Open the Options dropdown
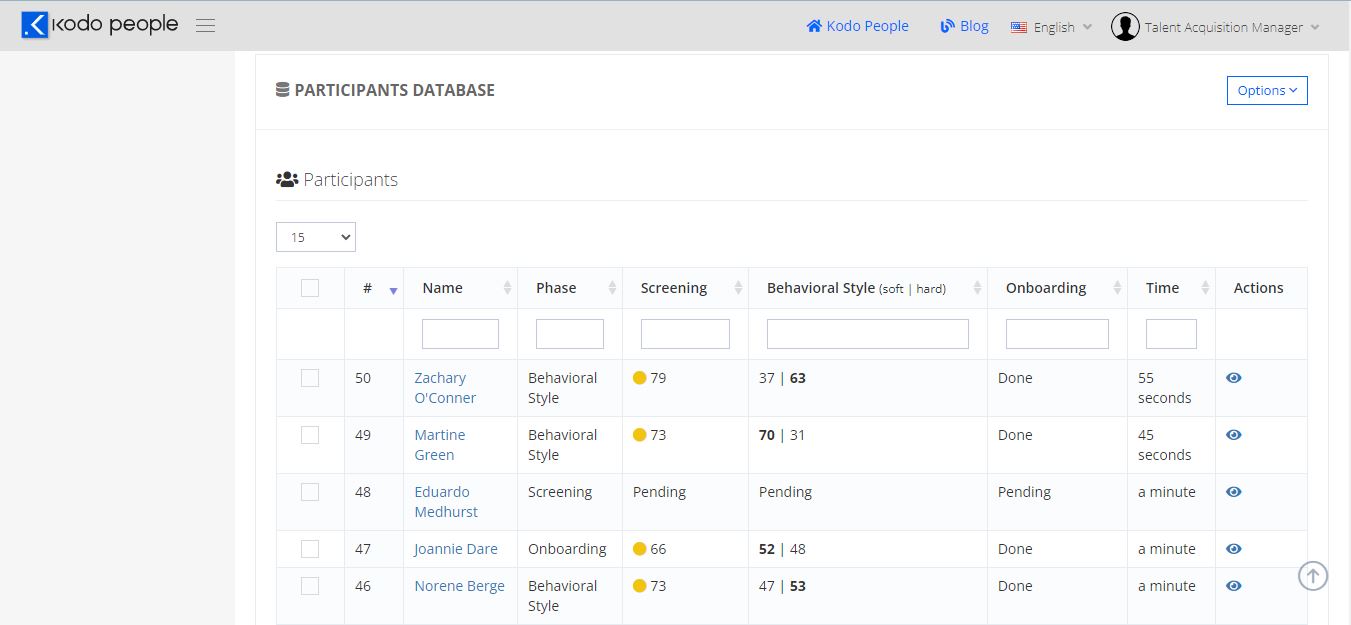1351x625 pixels. [1266, 90]
